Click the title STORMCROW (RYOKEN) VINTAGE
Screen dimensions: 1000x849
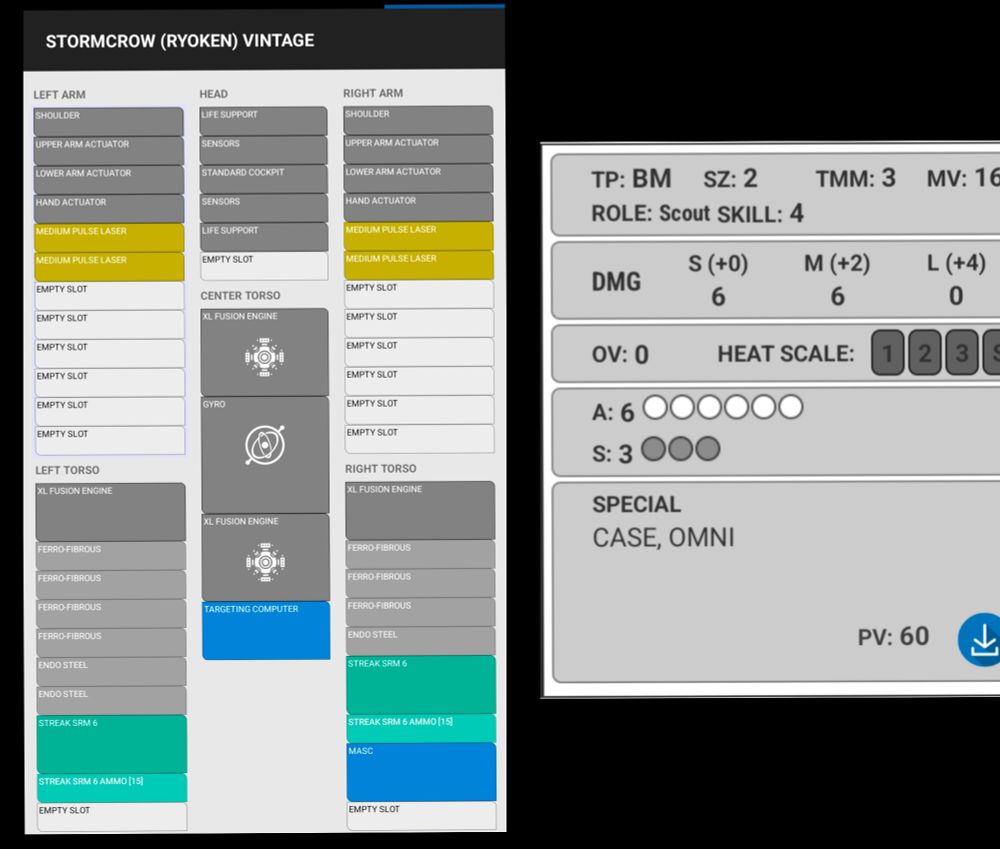click(180, 41)
